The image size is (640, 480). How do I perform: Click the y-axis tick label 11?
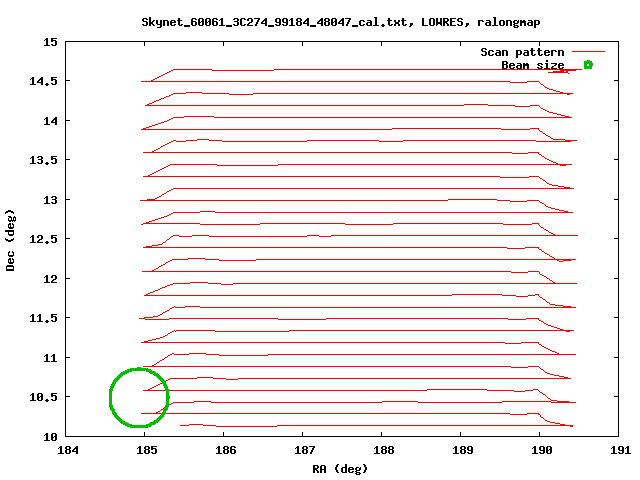51,358
